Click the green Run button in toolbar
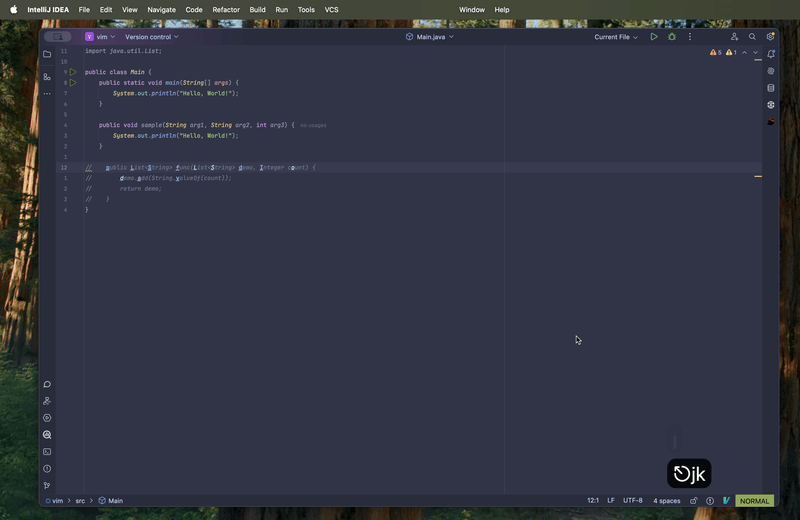Screen dimensions: 800x520 pos(654,37)
